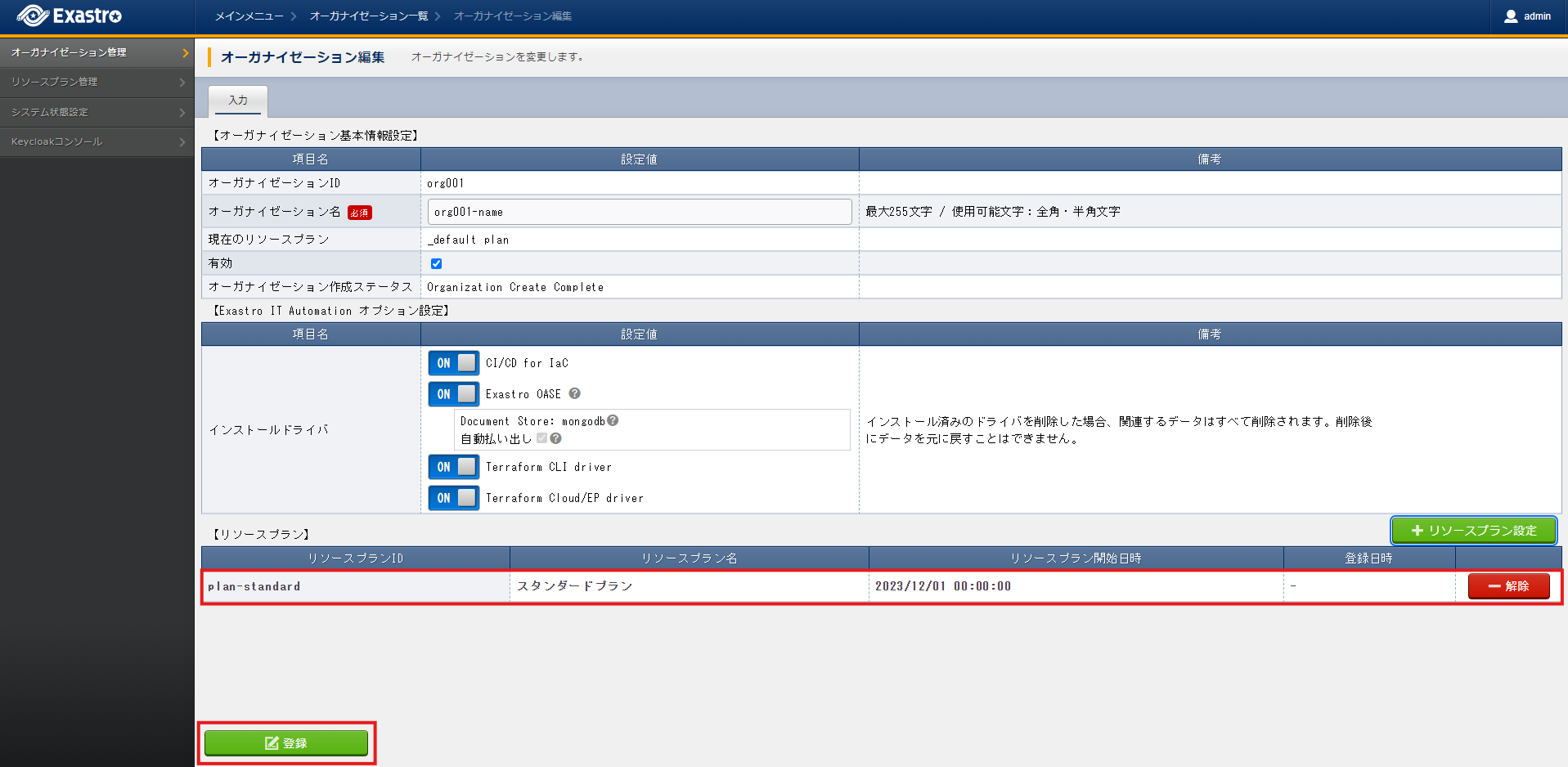Screen dimensions: 1568x767
Task: Turn off Terraform Cloud/EP driver switch
Action: point(454,498)
